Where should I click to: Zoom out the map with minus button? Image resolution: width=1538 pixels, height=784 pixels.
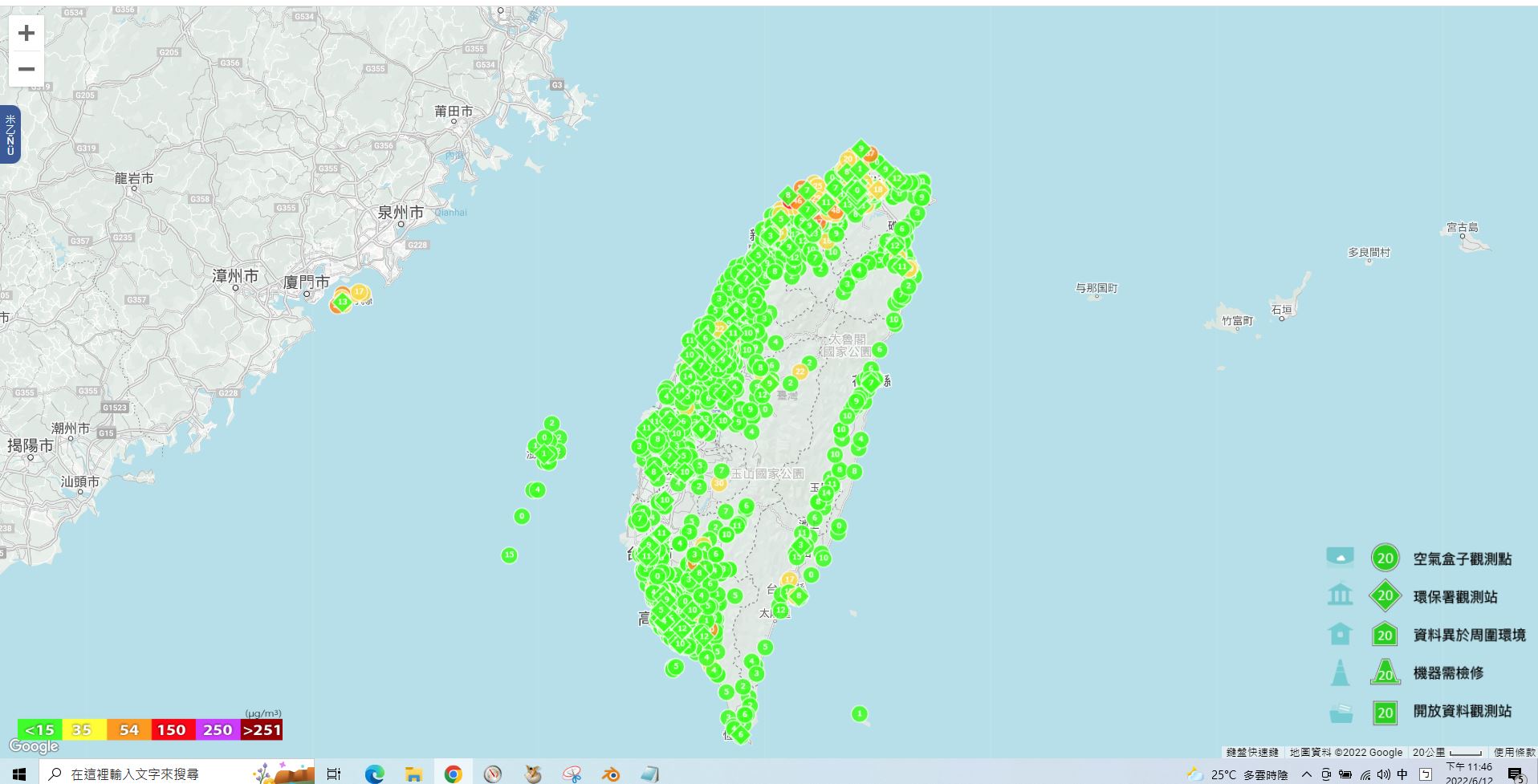pyautogui.click(x=26, y=69)
